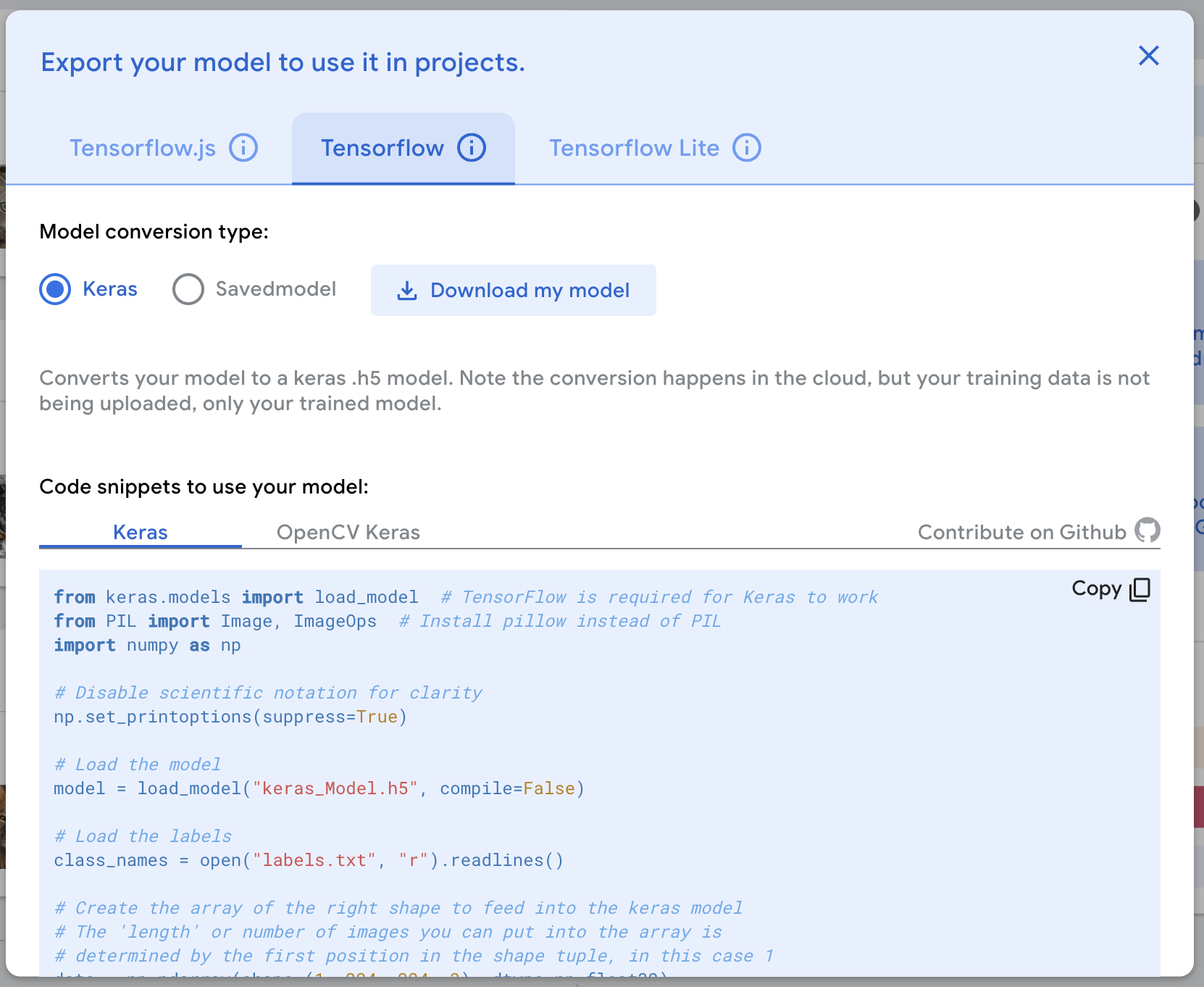The width and height of the screenshot is (1204, 987).
Task: Copy the code snippet
Action: (1111, 588)
